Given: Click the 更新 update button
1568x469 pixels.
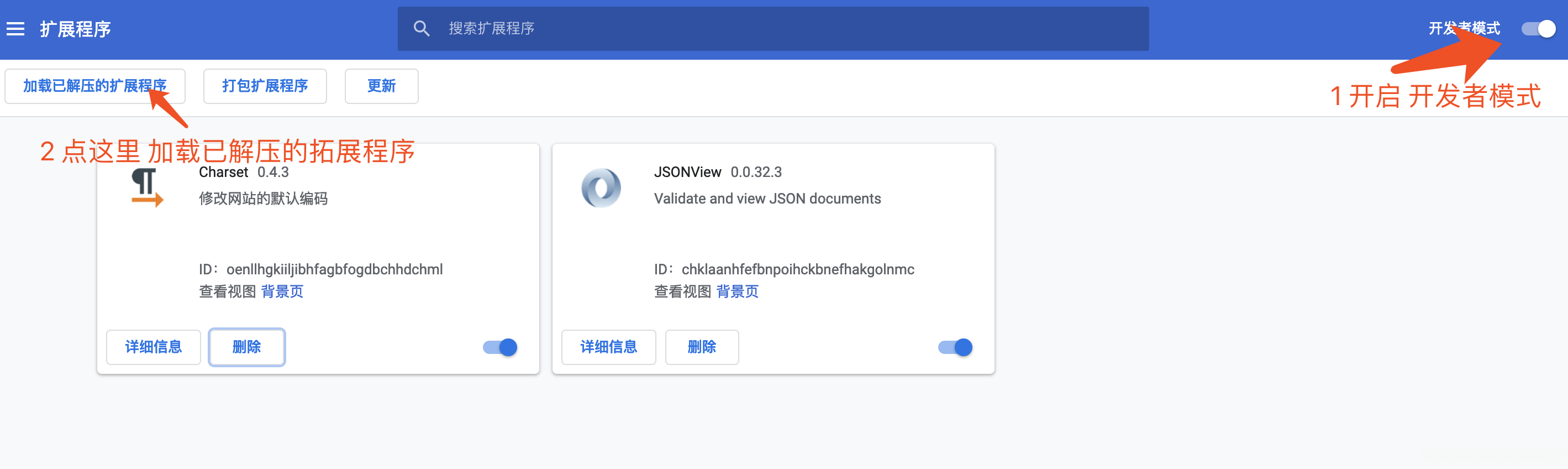Looking at the screenshot, I should coord(382,86).
